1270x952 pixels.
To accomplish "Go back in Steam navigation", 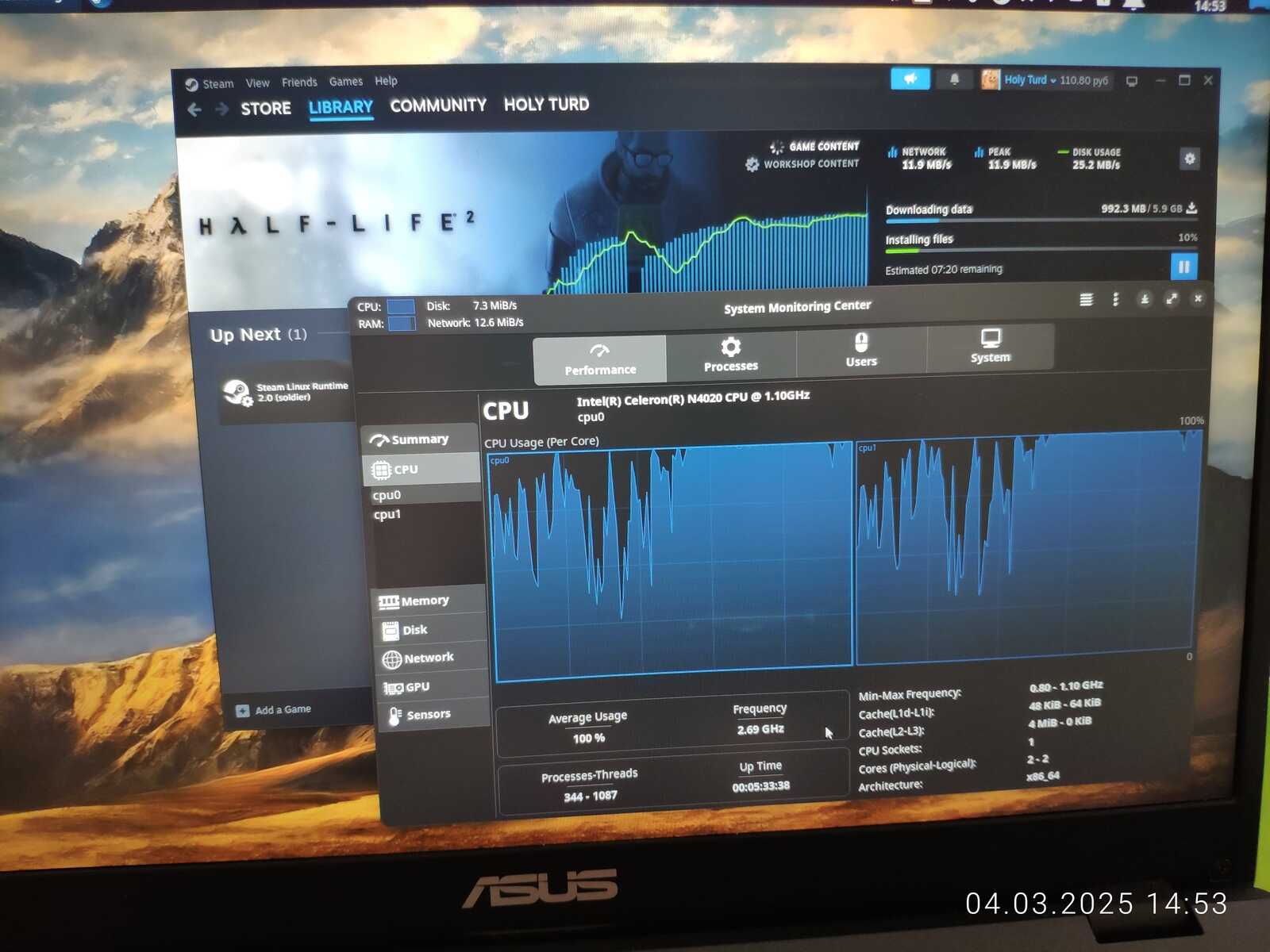I will pos(194,109).
